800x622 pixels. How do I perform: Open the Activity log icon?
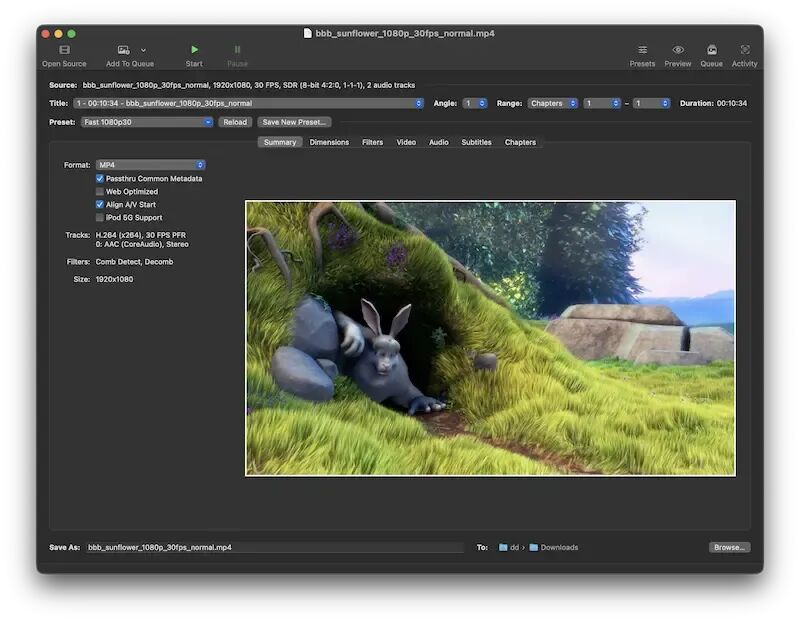click(745, 49)
